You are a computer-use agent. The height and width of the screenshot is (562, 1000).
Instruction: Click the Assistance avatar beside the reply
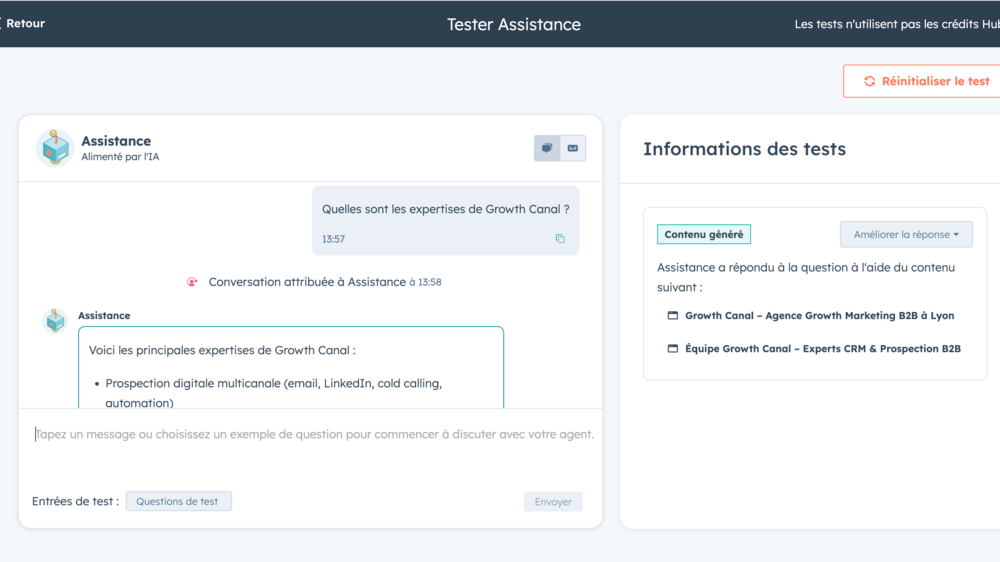(55, 320)
